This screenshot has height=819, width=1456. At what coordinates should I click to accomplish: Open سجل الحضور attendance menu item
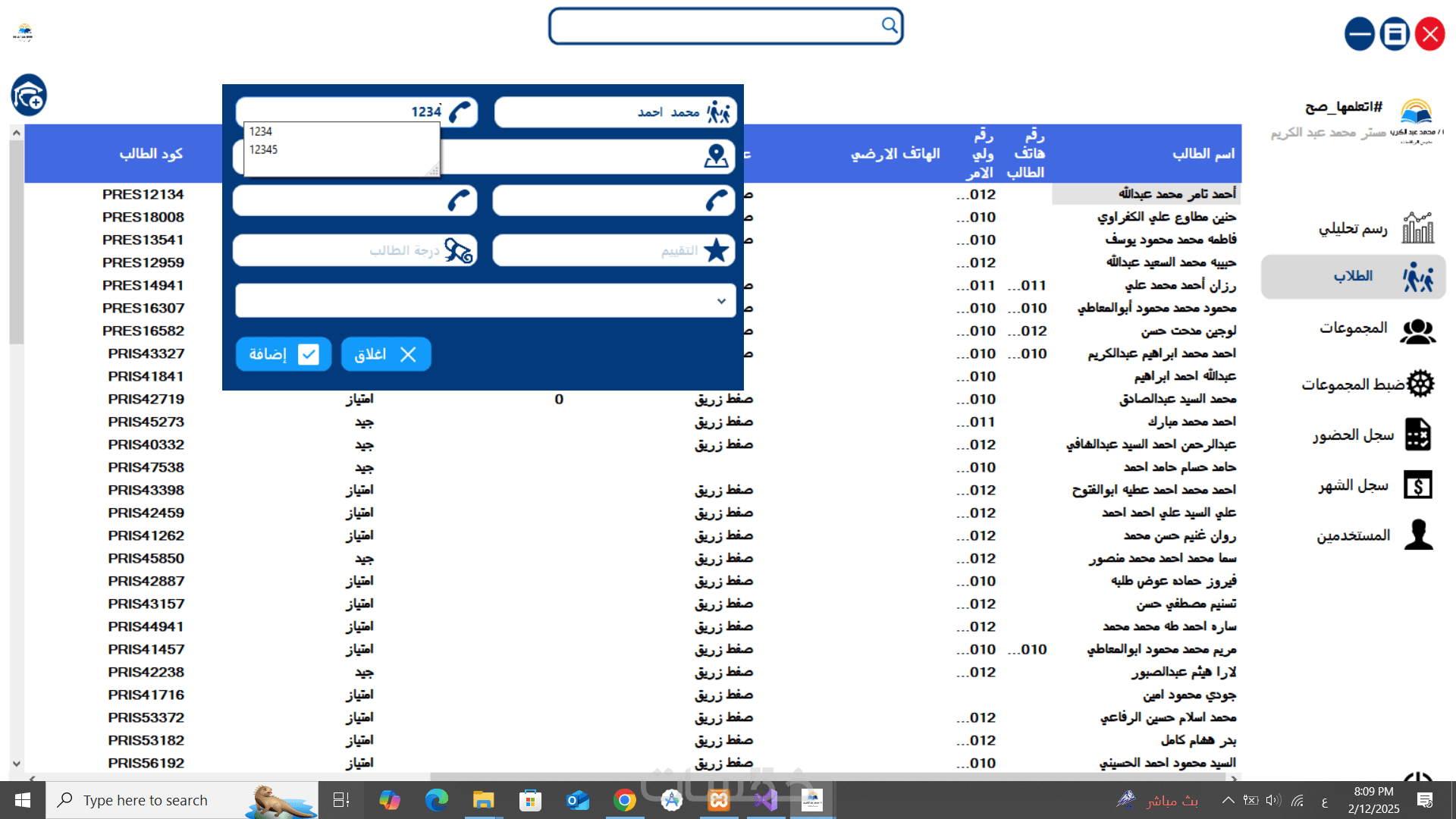(x=1353, y=435)
